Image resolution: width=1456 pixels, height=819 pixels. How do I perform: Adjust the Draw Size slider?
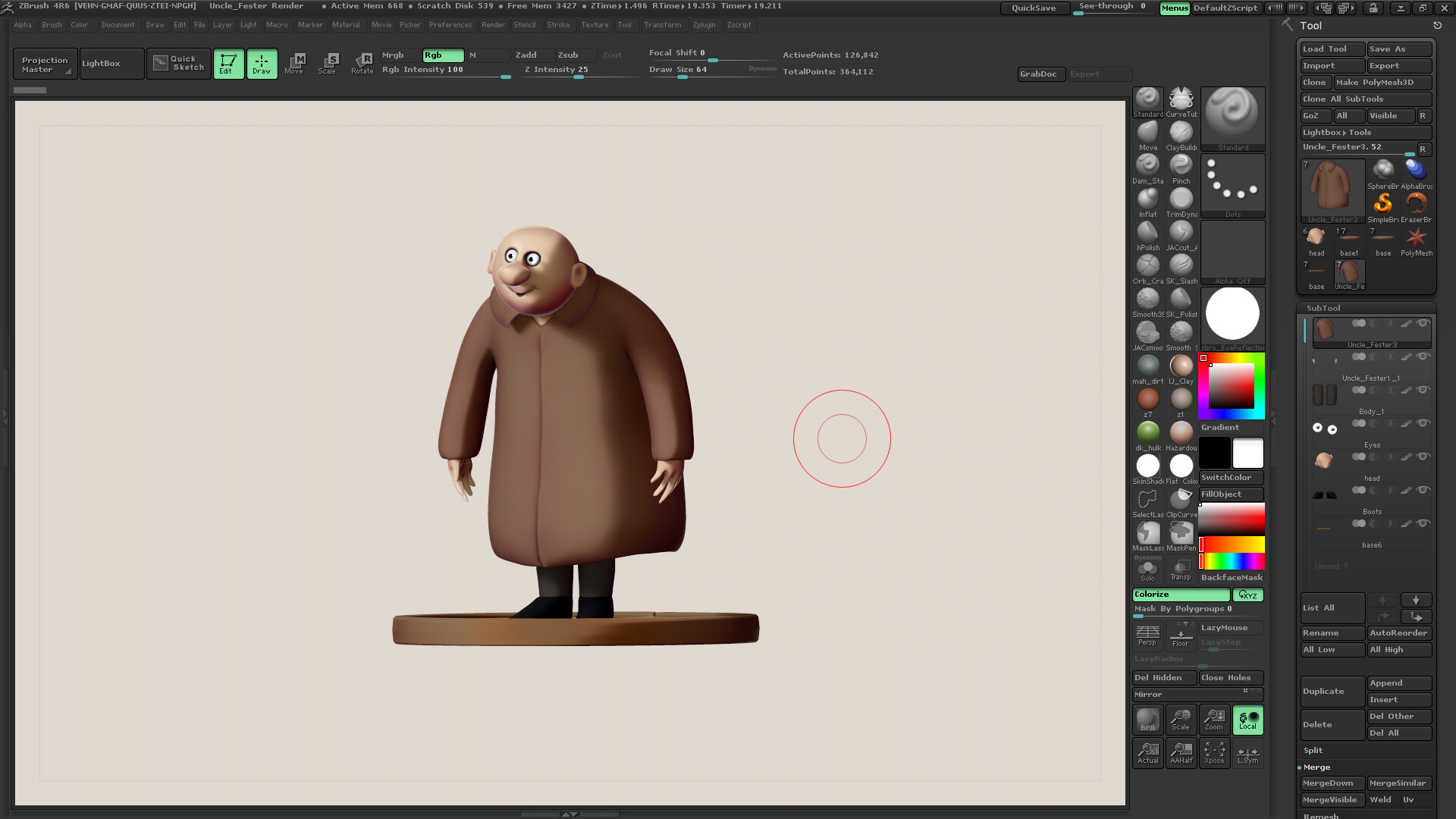point(713,71)
